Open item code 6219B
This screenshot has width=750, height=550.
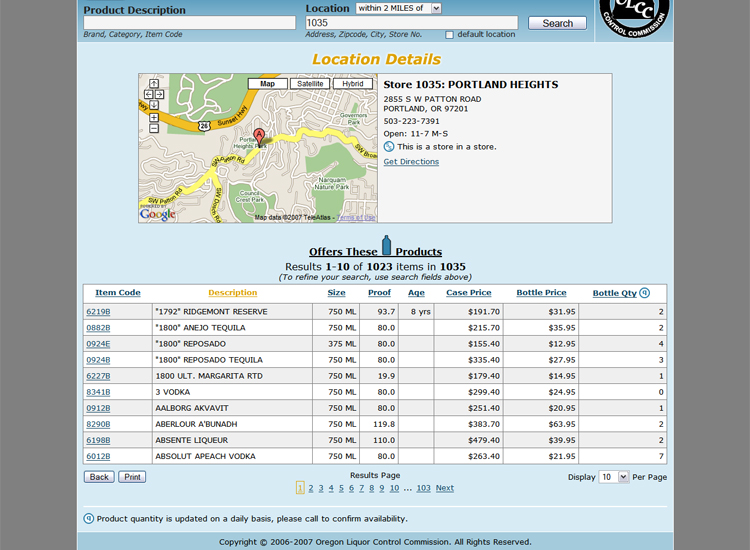[98, 312]
